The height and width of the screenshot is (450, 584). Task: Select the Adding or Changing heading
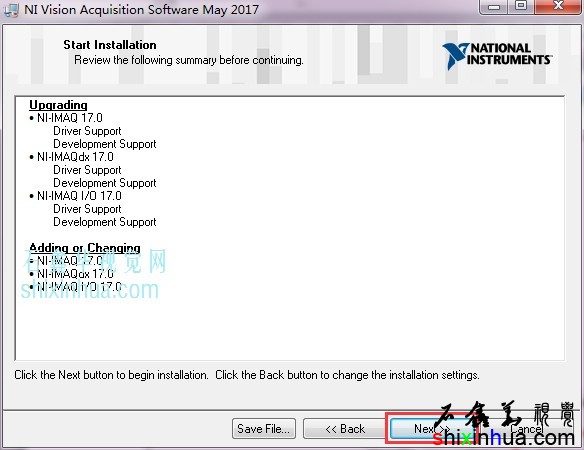click(85, 248)
